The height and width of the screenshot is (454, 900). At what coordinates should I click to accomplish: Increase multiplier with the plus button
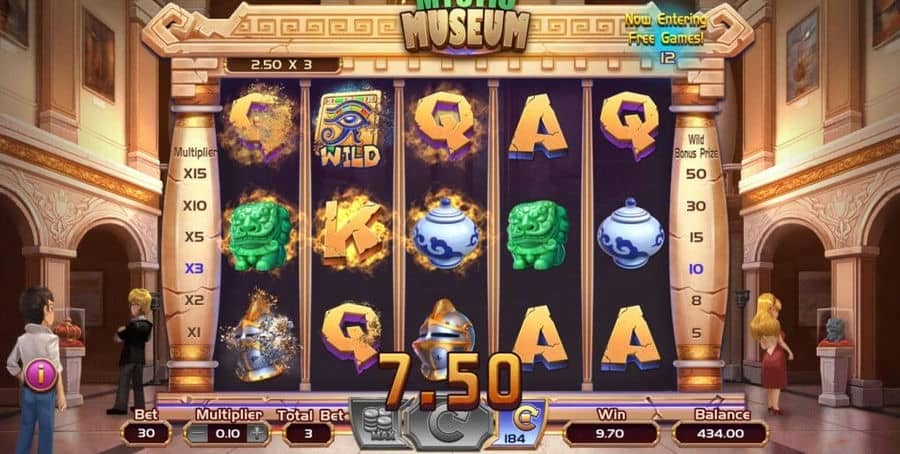pos(259,434)
